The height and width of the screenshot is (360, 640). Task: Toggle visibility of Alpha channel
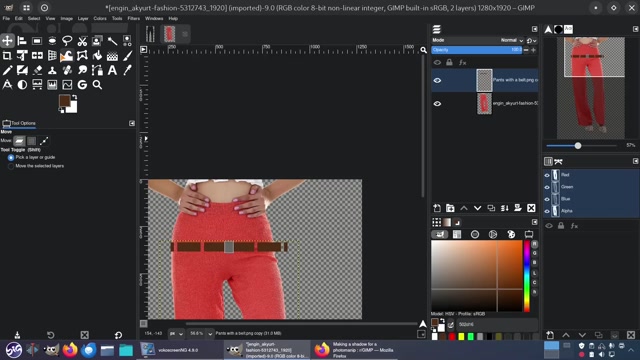coord(547,211)
